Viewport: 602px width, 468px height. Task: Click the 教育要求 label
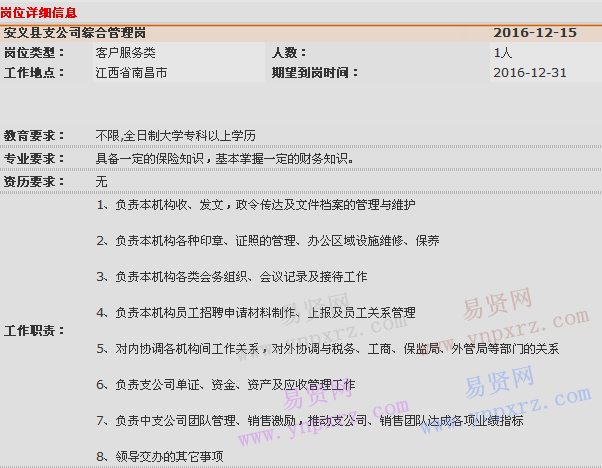pos(33,136)
